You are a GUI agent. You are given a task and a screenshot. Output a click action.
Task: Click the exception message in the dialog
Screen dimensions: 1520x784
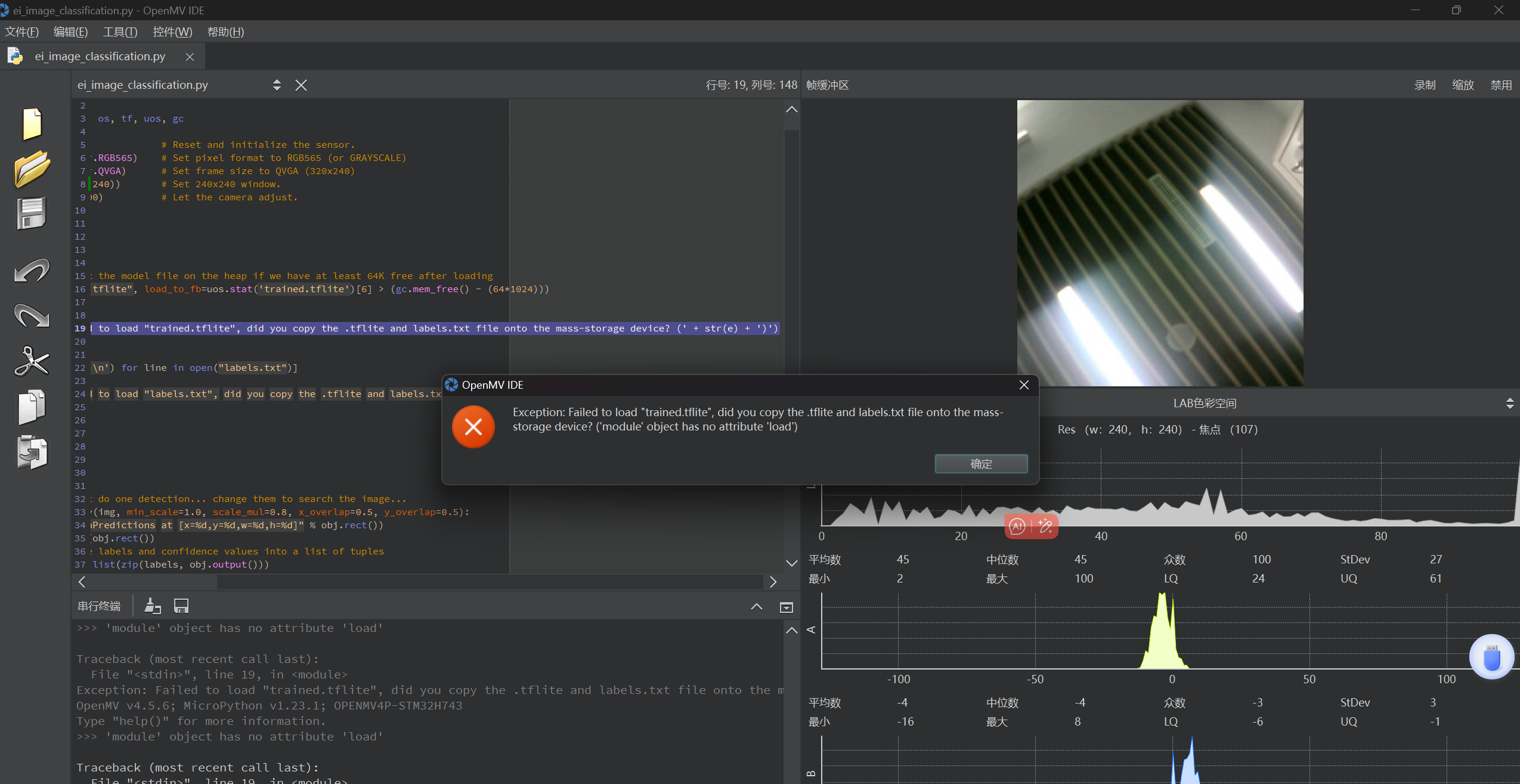pos(758,419)
